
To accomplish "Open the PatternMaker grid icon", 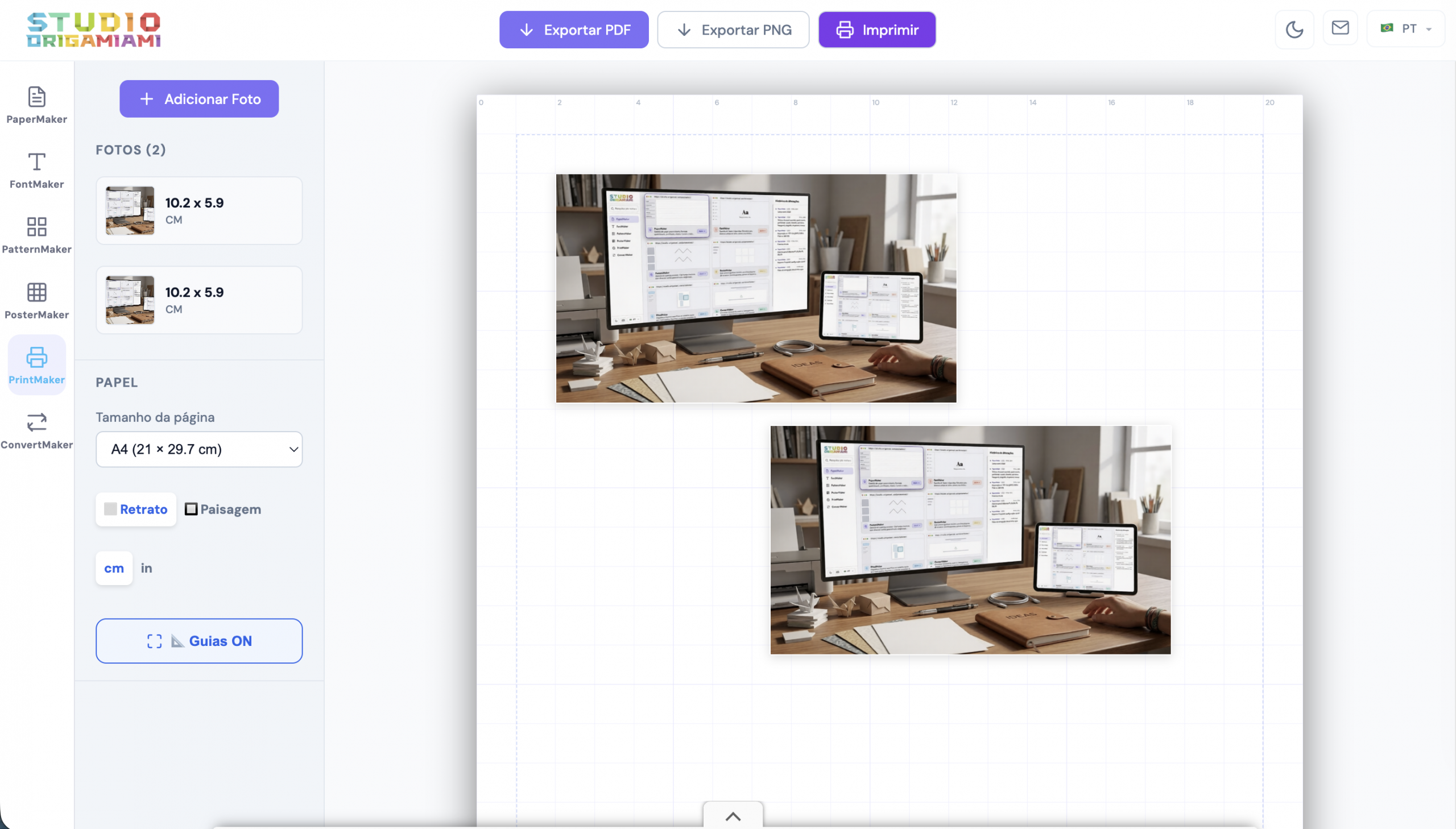I will pos(36,227).
